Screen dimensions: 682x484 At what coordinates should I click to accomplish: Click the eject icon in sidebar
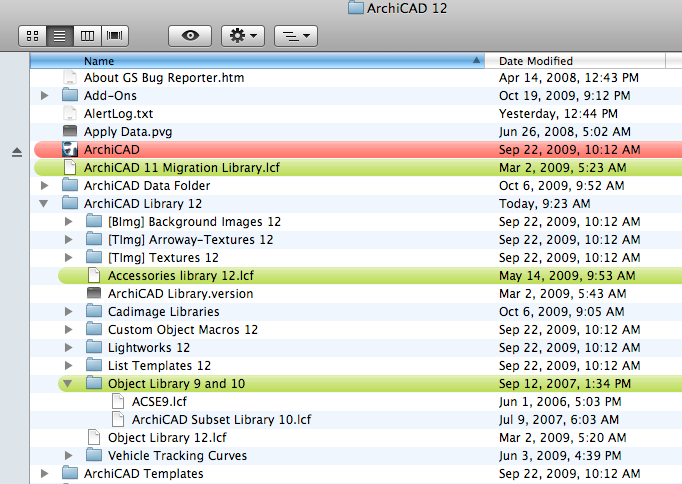pos(17,152)
